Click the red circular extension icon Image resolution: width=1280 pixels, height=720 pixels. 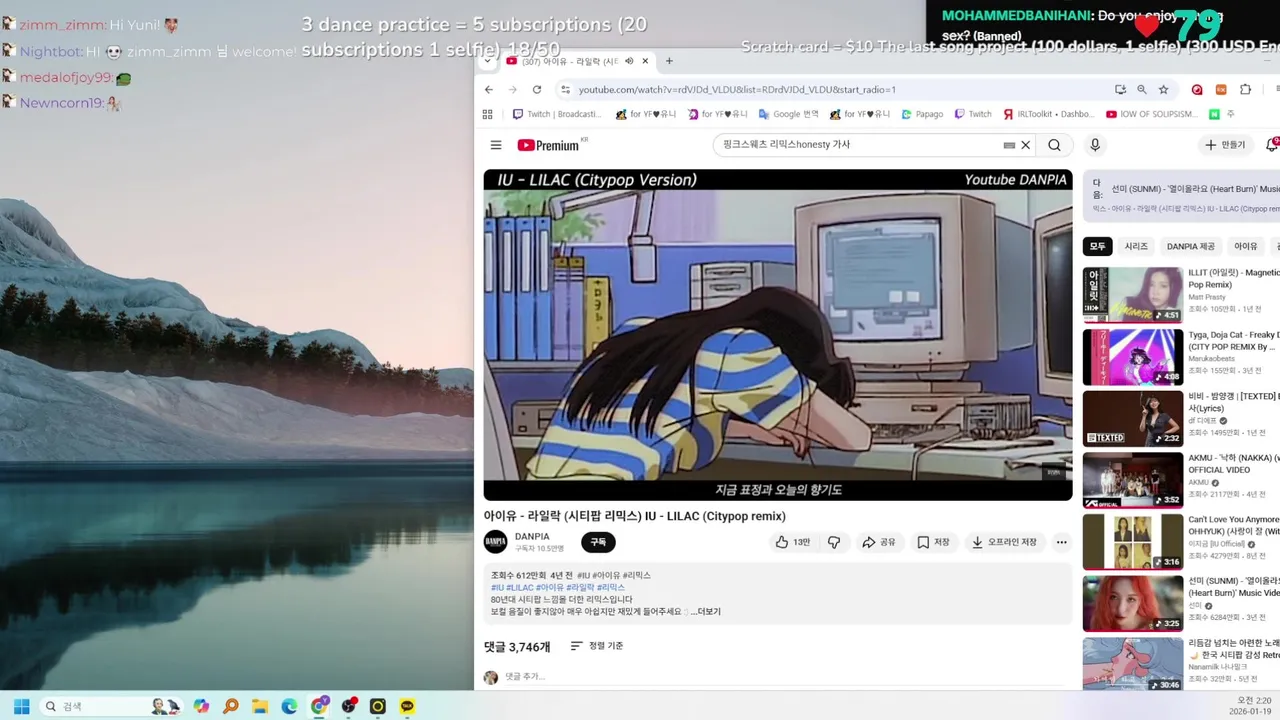(1197, 89)
